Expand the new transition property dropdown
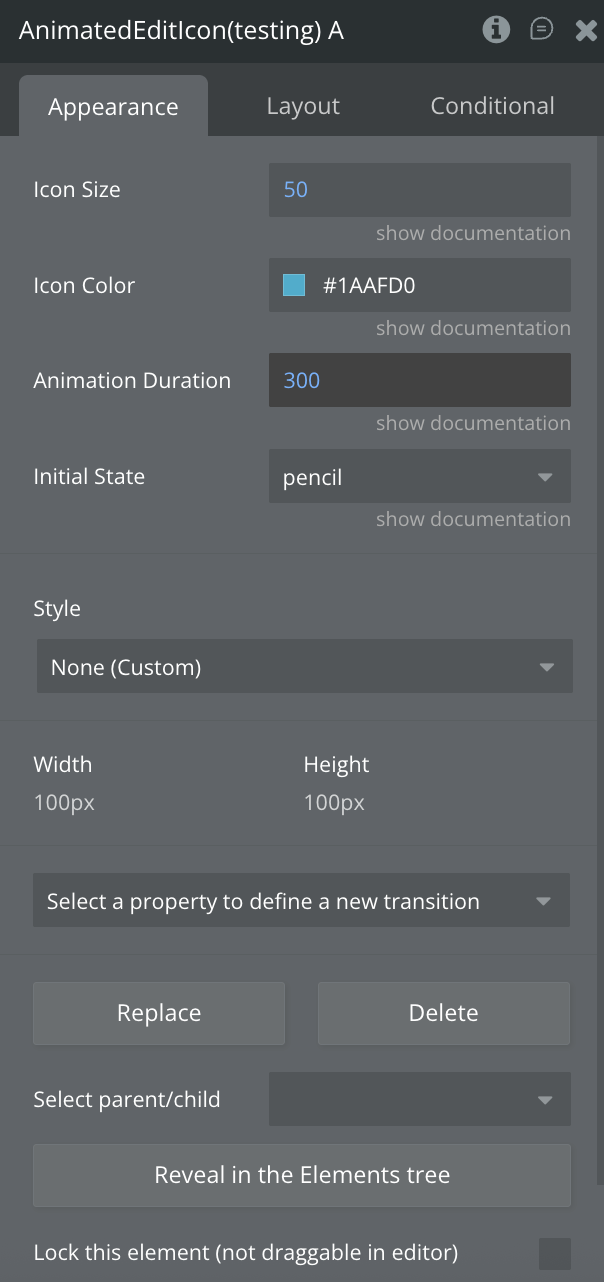Image resolution: width=604 pixels, height=1282 pixels. tap(301, 901)
